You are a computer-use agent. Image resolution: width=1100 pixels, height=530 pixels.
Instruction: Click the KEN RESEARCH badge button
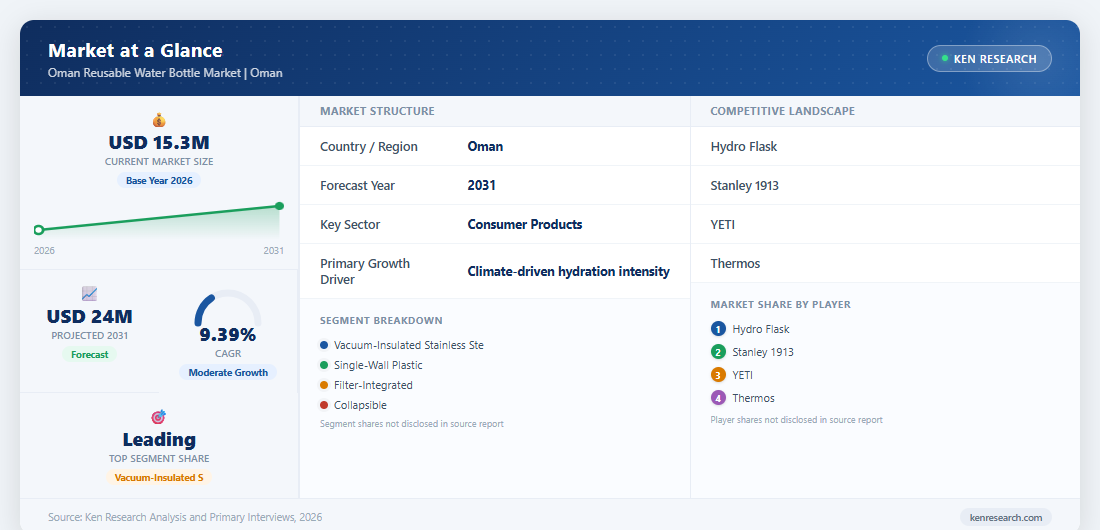(x=989, y=58)
